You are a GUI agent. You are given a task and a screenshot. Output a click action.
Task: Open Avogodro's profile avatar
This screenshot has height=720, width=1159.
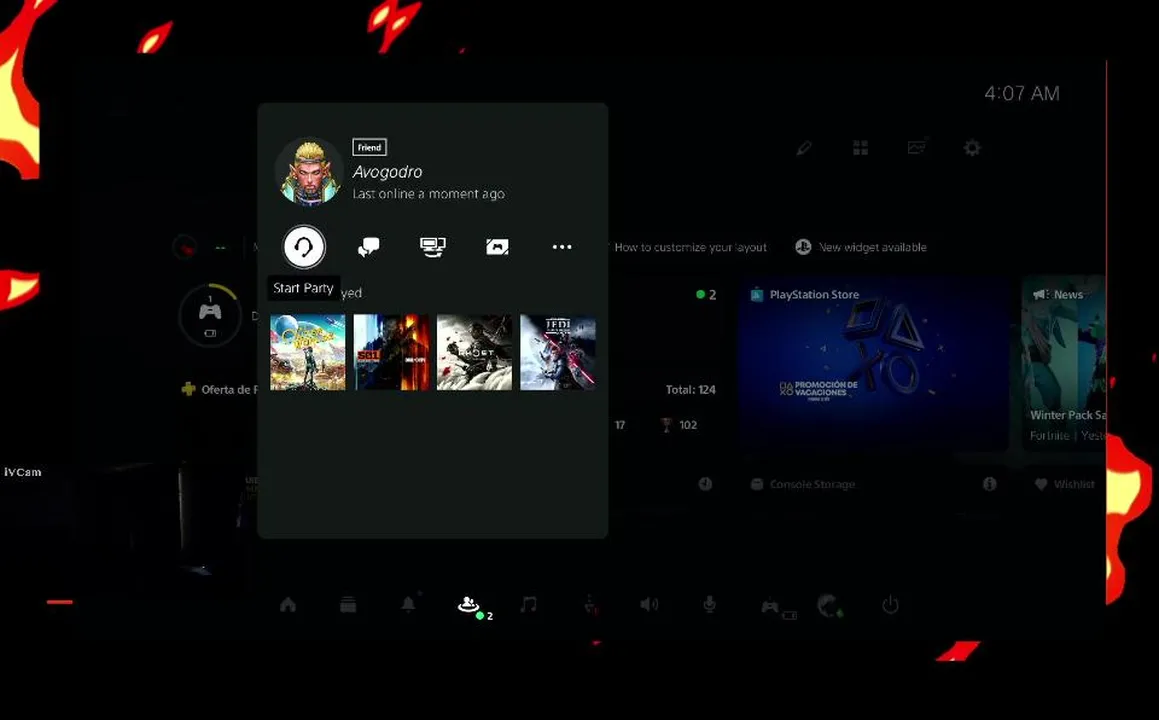pyautogui.click(x=309, y=171)
